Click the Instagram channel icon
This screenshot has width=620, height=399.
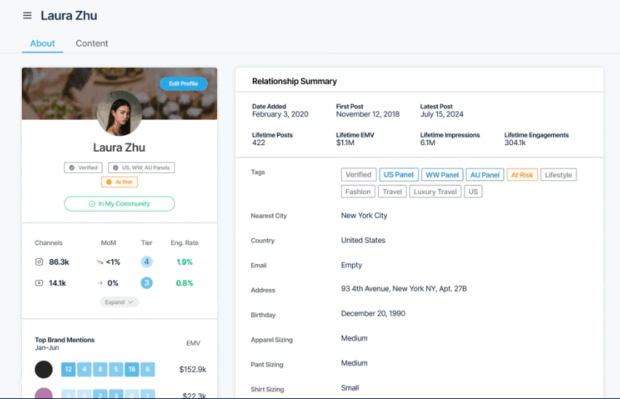(39, 262)
